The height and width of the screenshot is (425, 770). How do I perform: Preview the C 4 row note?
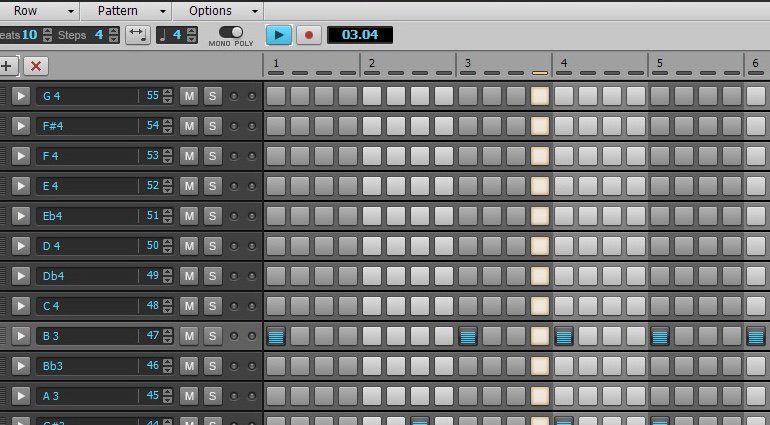[21, 306]
